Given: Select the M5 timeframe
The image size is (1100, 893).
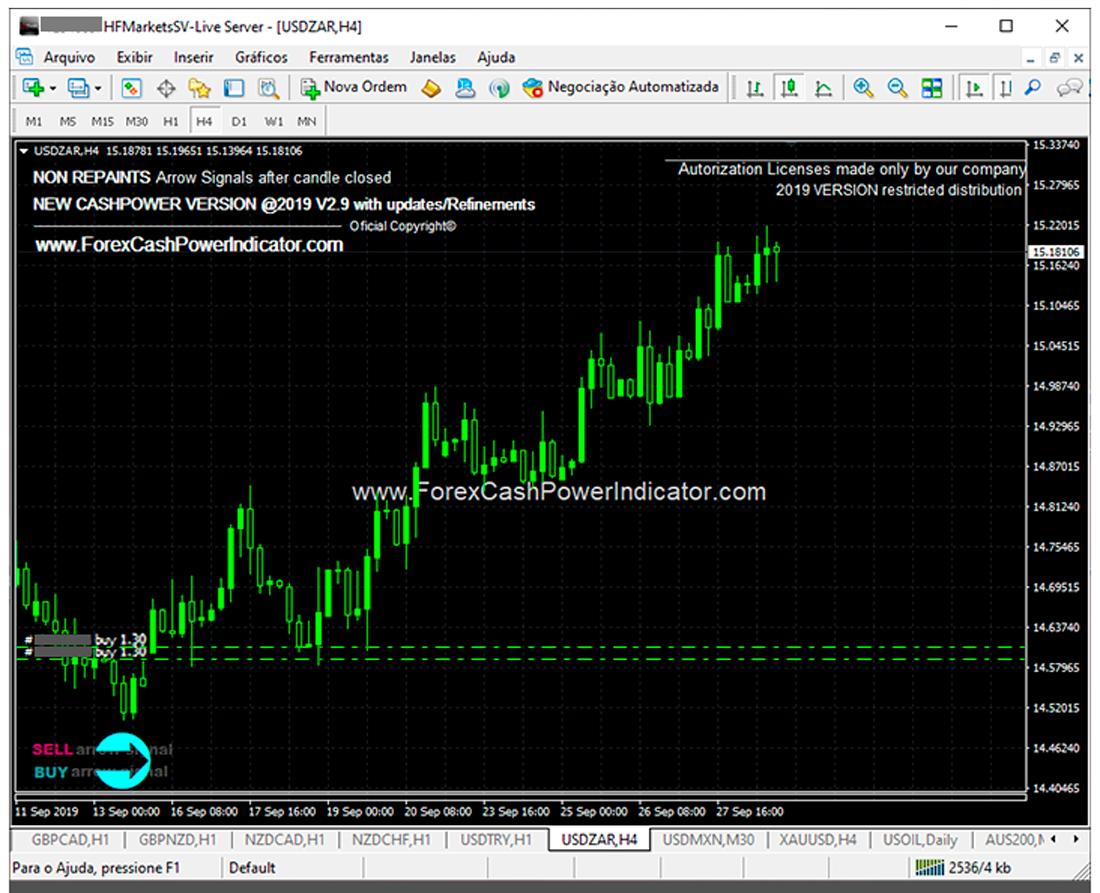Looking at the screenshot, I should point(67,121).
